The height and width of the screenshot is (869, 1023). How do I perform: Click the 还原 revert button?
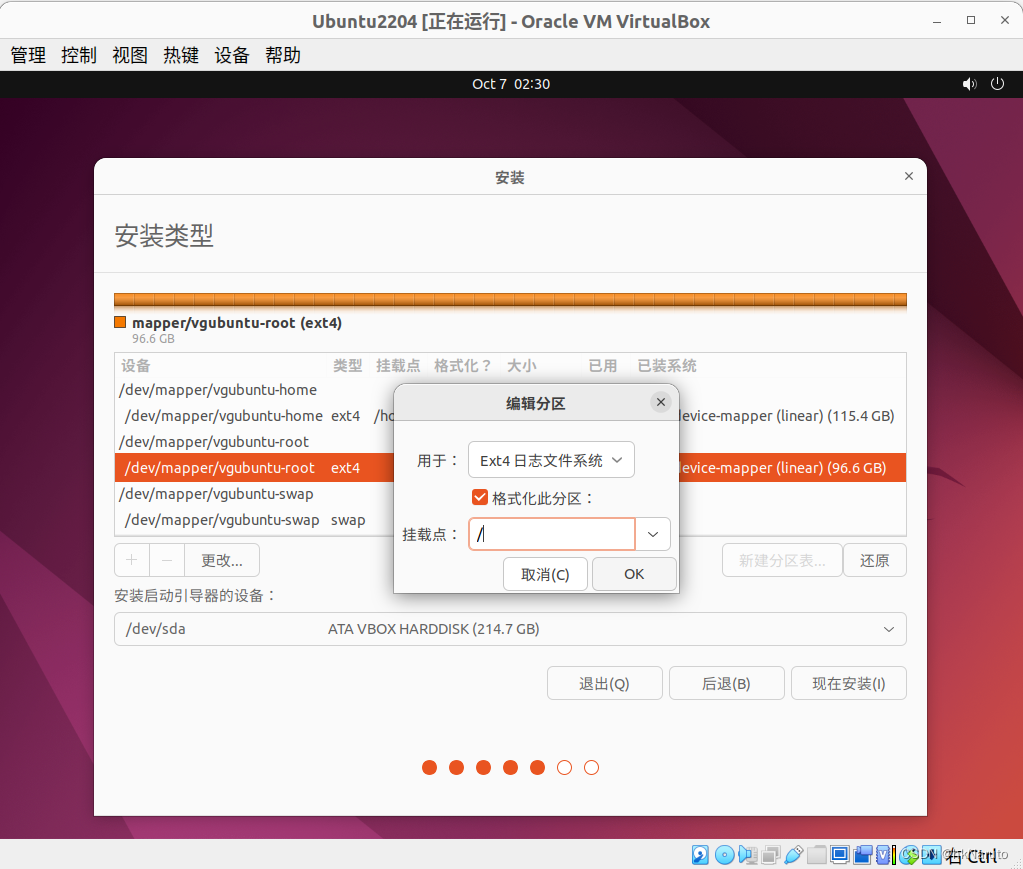click(874, 560)
